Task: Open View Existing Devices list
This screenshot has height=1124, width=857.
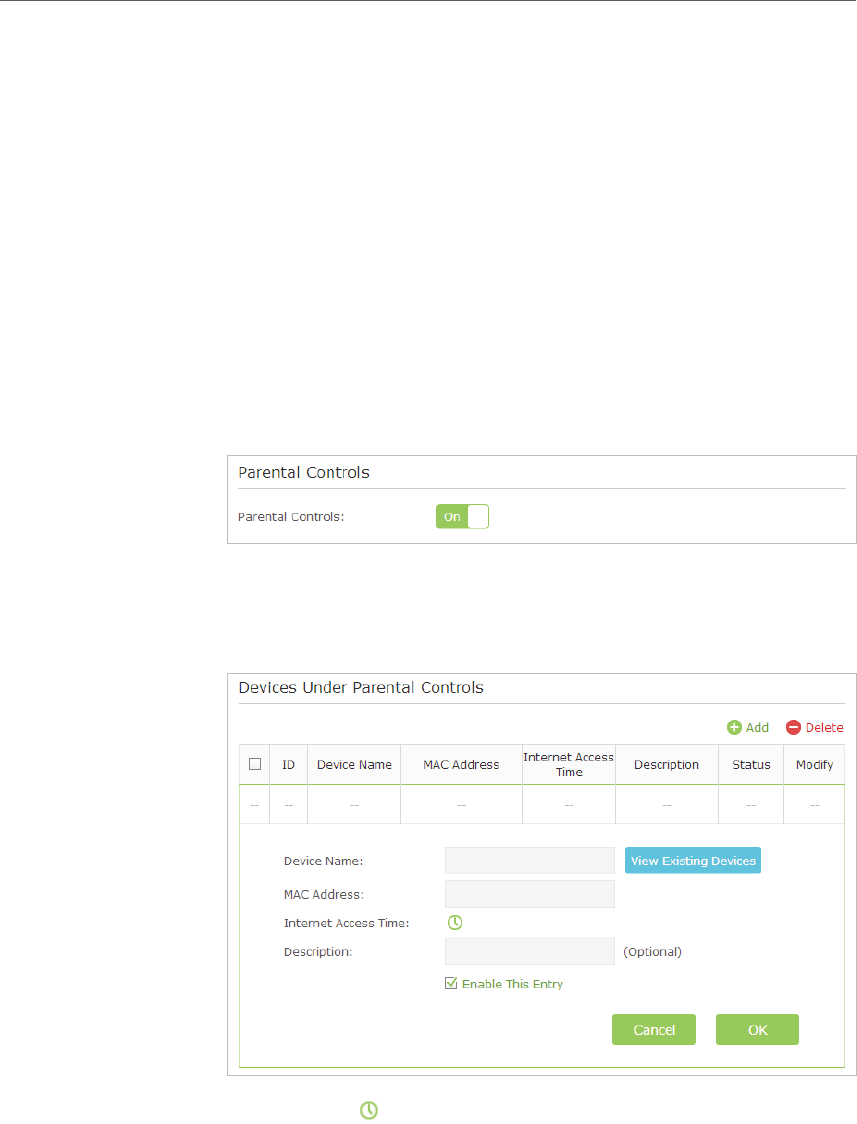Action: point(693,860)
